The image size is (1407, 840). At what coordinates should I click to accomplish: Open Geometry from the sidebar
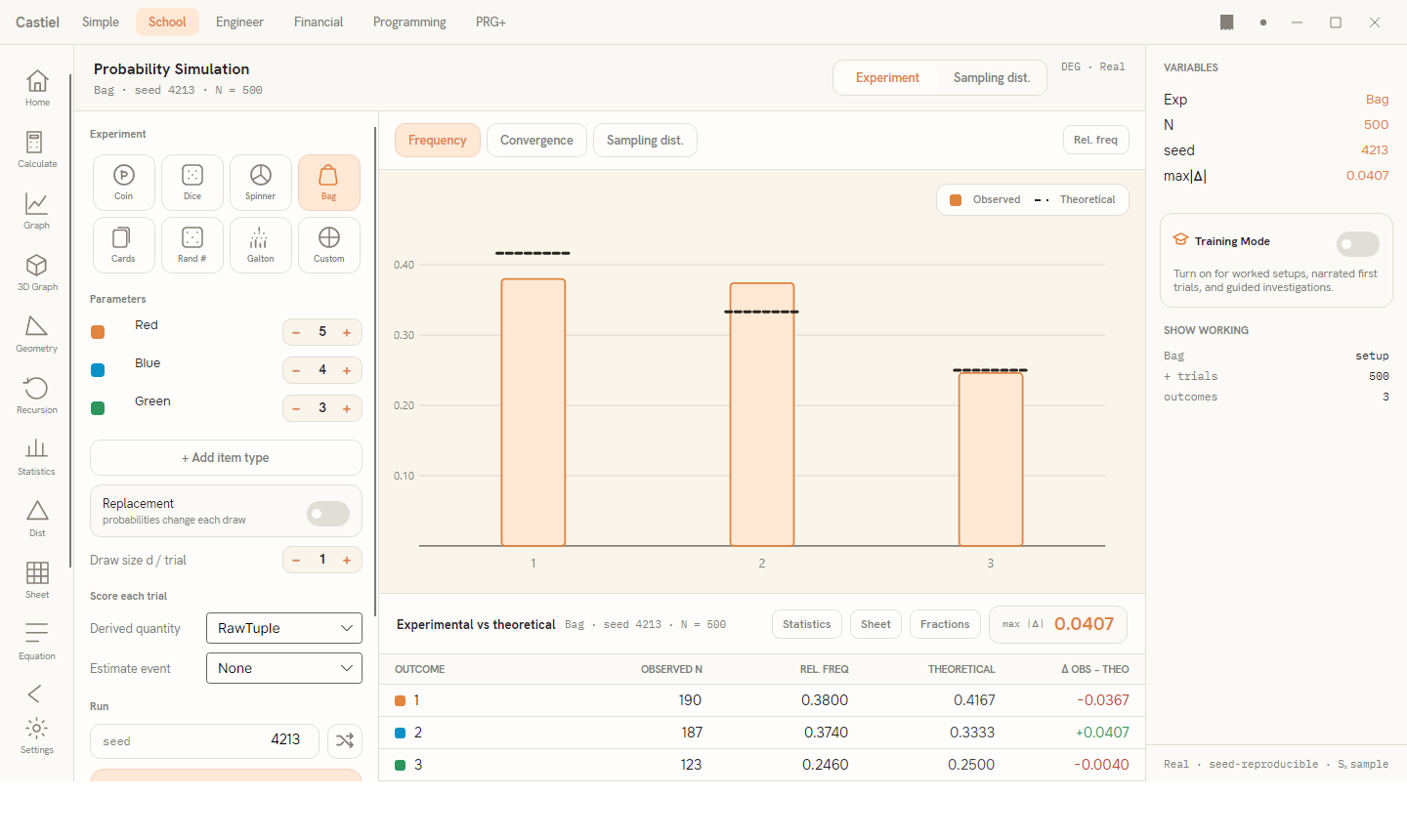point(37,334)
